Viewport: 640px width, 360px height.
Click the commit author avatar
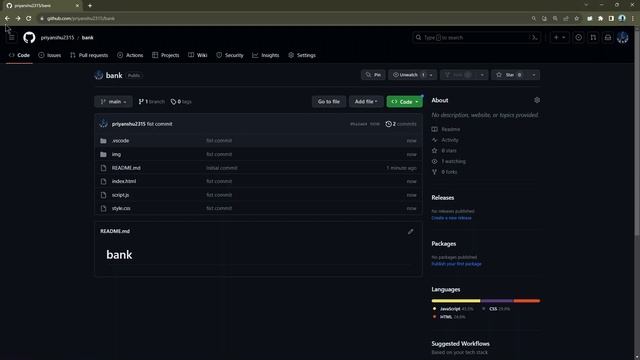pos(104,124)
